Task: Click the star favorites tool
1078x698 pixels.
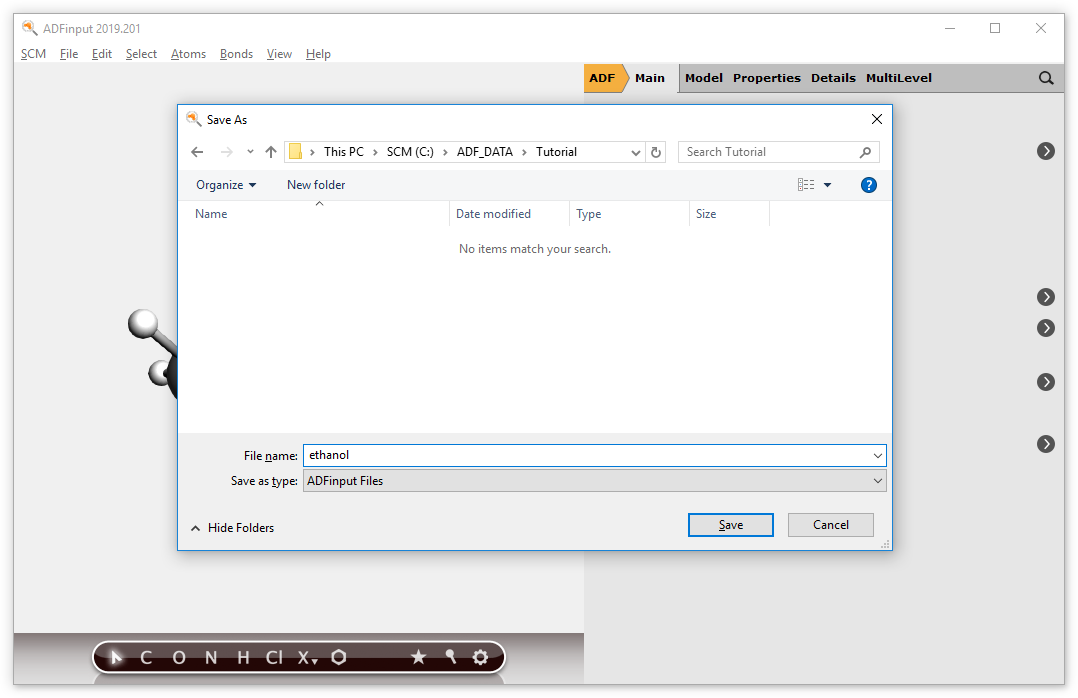Action: pyautogui.click(x=418, y=657)
